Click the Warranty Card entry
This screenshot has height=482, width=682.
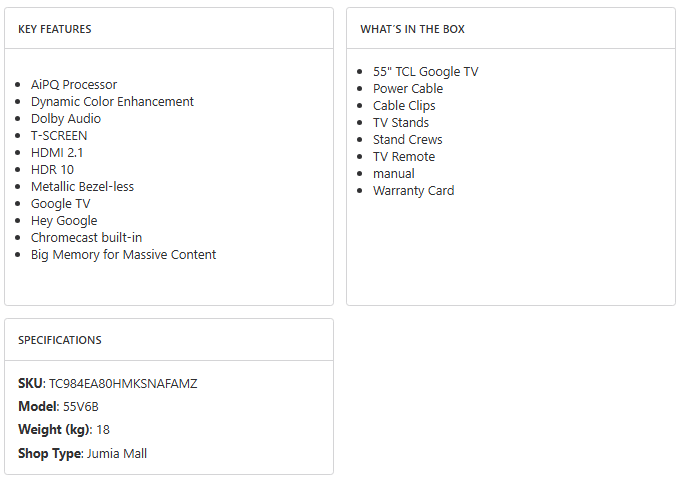pos(413,191)
